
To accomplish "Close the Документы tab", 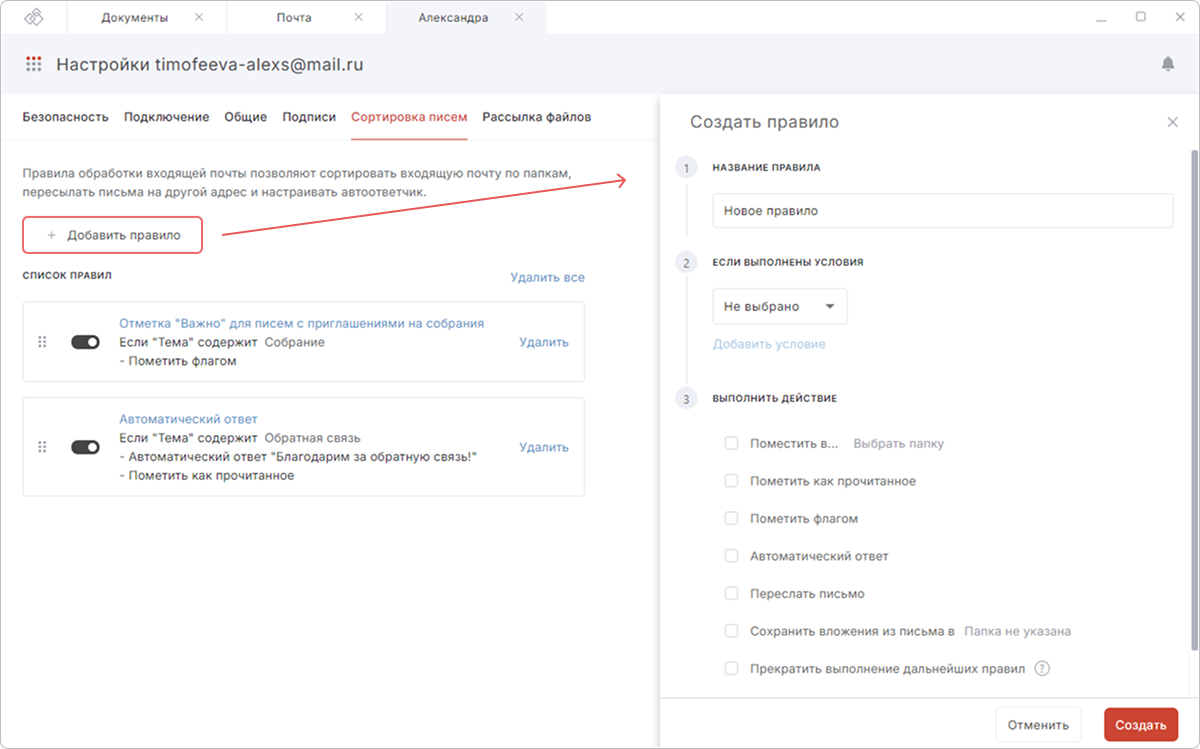I will (x=198, y=18).
